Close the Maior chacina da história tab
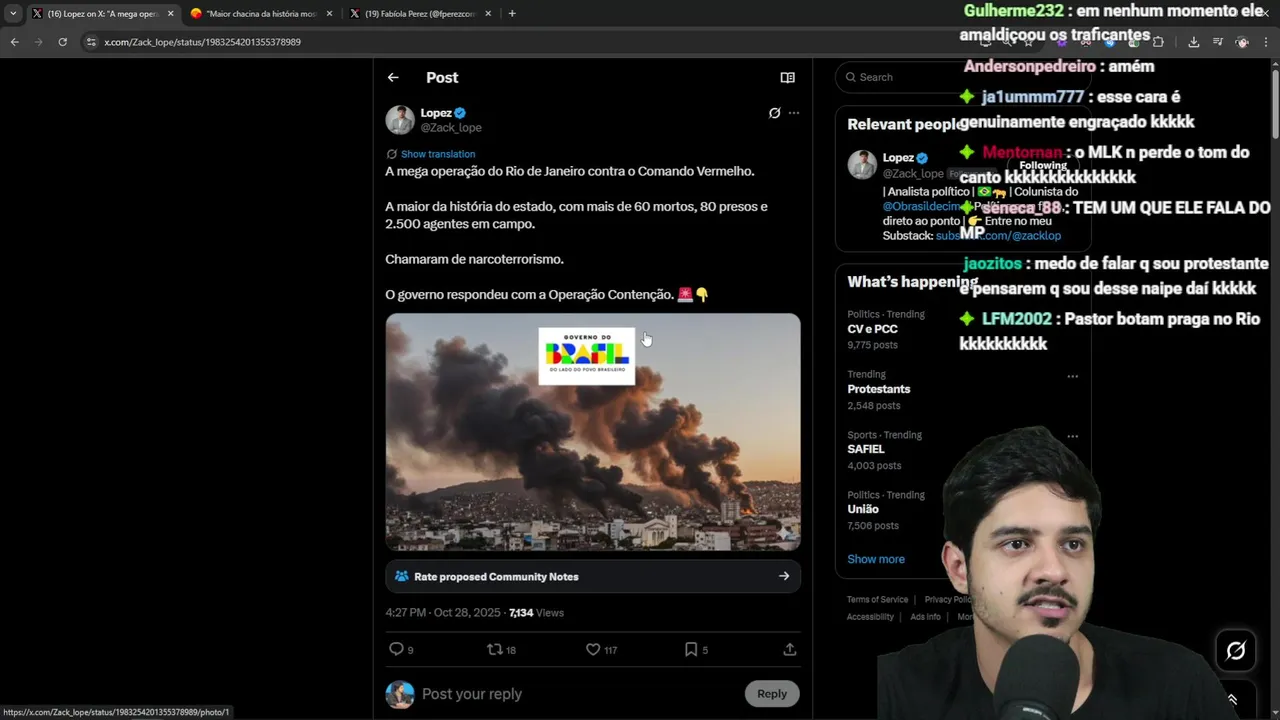 (x=329, y=13)
